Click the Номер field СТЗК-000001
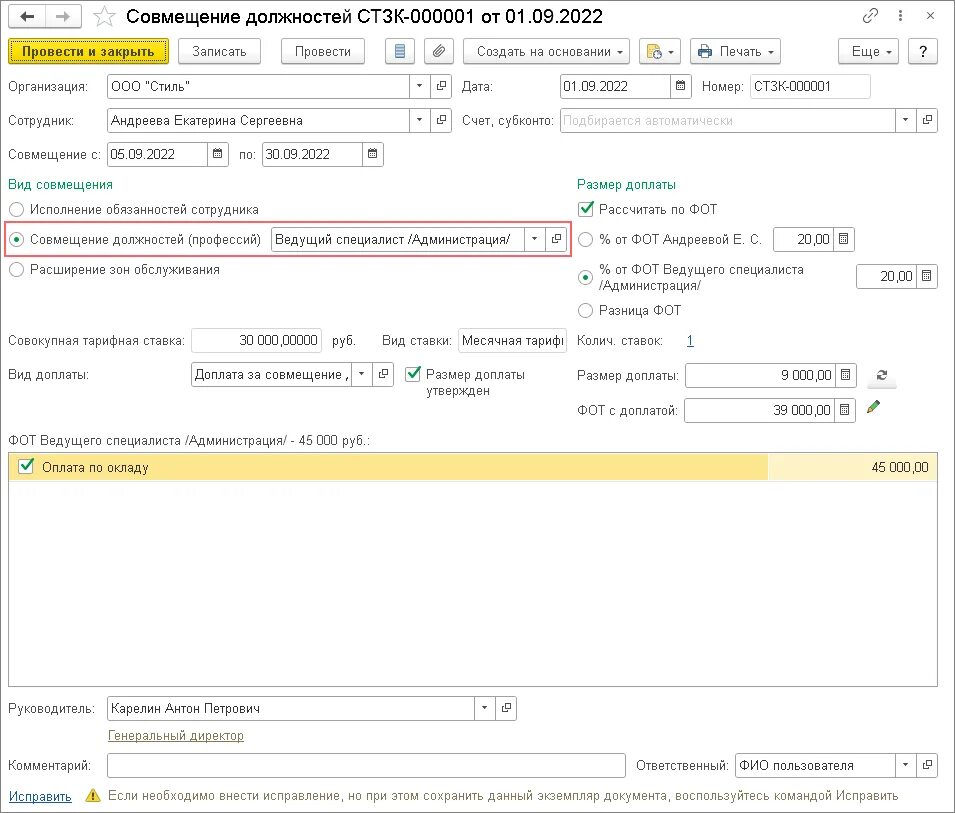 point(810,86)
